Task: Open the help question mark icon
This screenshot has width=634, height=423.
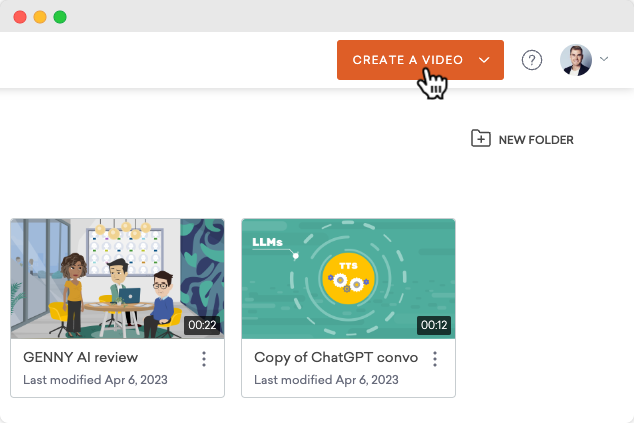Action: coord(532,60)
